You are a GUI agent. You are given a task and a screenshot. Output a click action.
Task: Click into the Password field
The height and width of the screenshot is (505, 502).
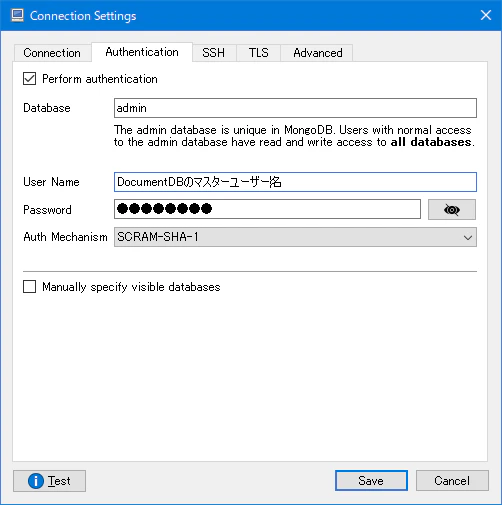click(x=267, y=209)
